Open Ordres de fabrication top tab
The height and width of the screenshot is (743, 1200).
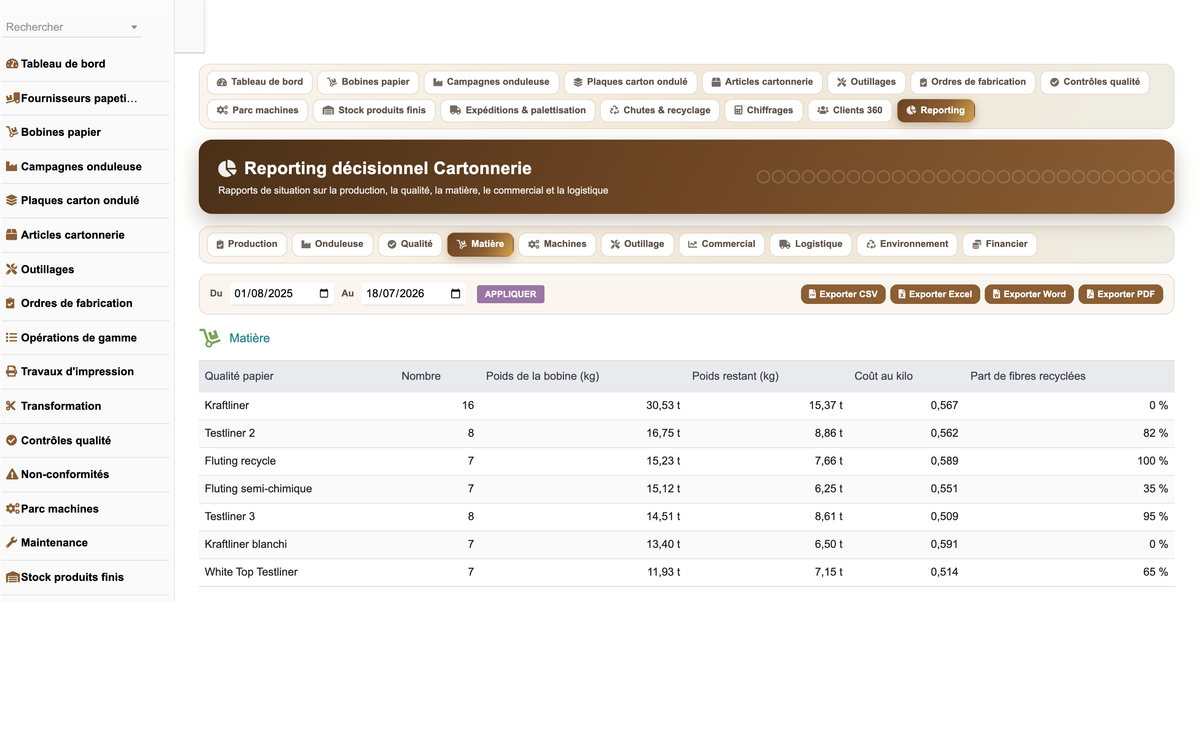[x=973, y=82]
